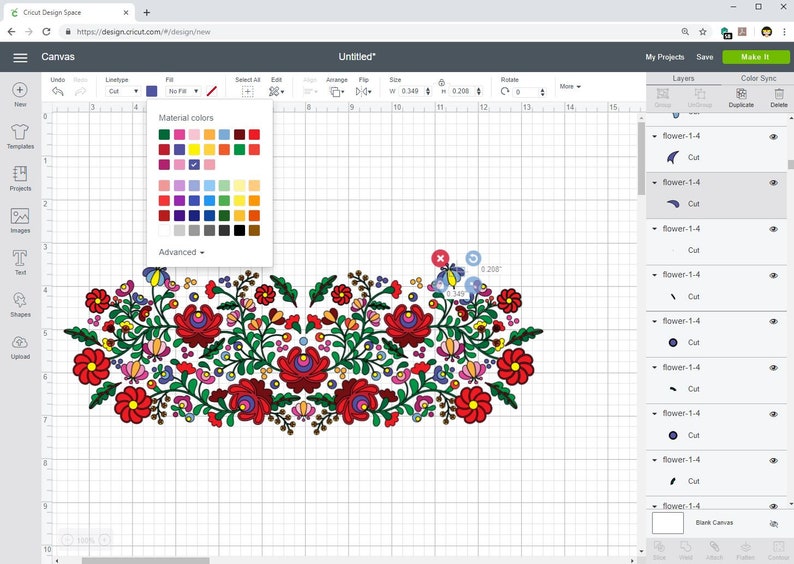
Task: Click the Untitled* project title
Action: point(357,57)
